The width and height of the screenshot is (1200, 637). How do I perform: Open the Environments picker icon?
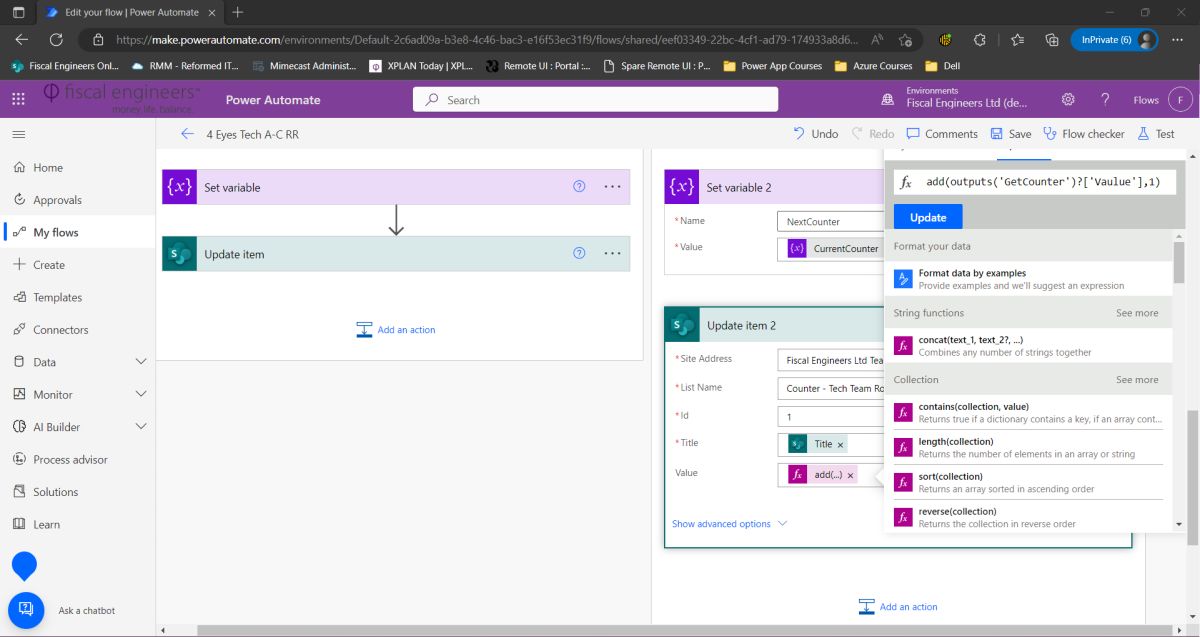coord(888,99)
